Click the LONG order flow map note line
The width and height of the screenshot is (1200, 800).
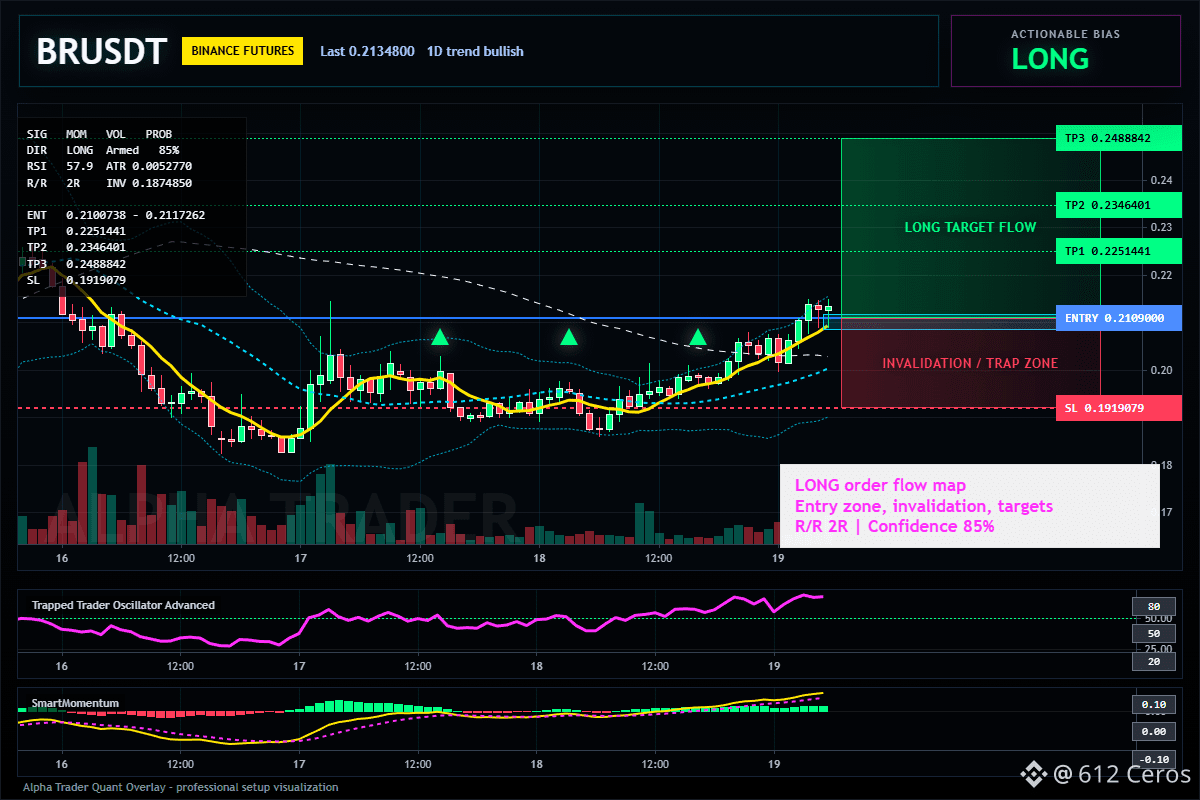point(880,486)
